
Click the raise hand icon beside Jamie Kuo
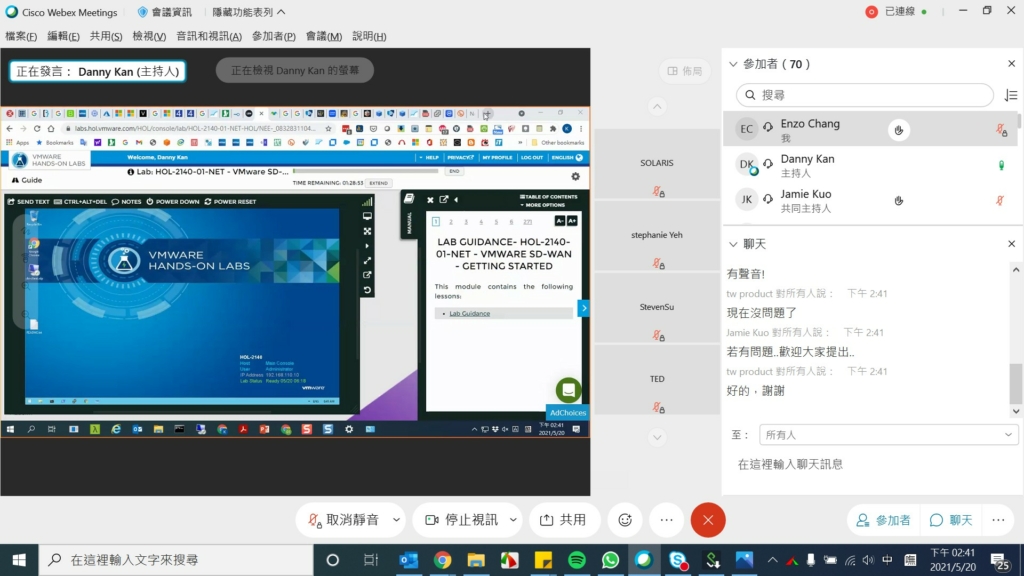pyautogui.click(x=899, y=200)
